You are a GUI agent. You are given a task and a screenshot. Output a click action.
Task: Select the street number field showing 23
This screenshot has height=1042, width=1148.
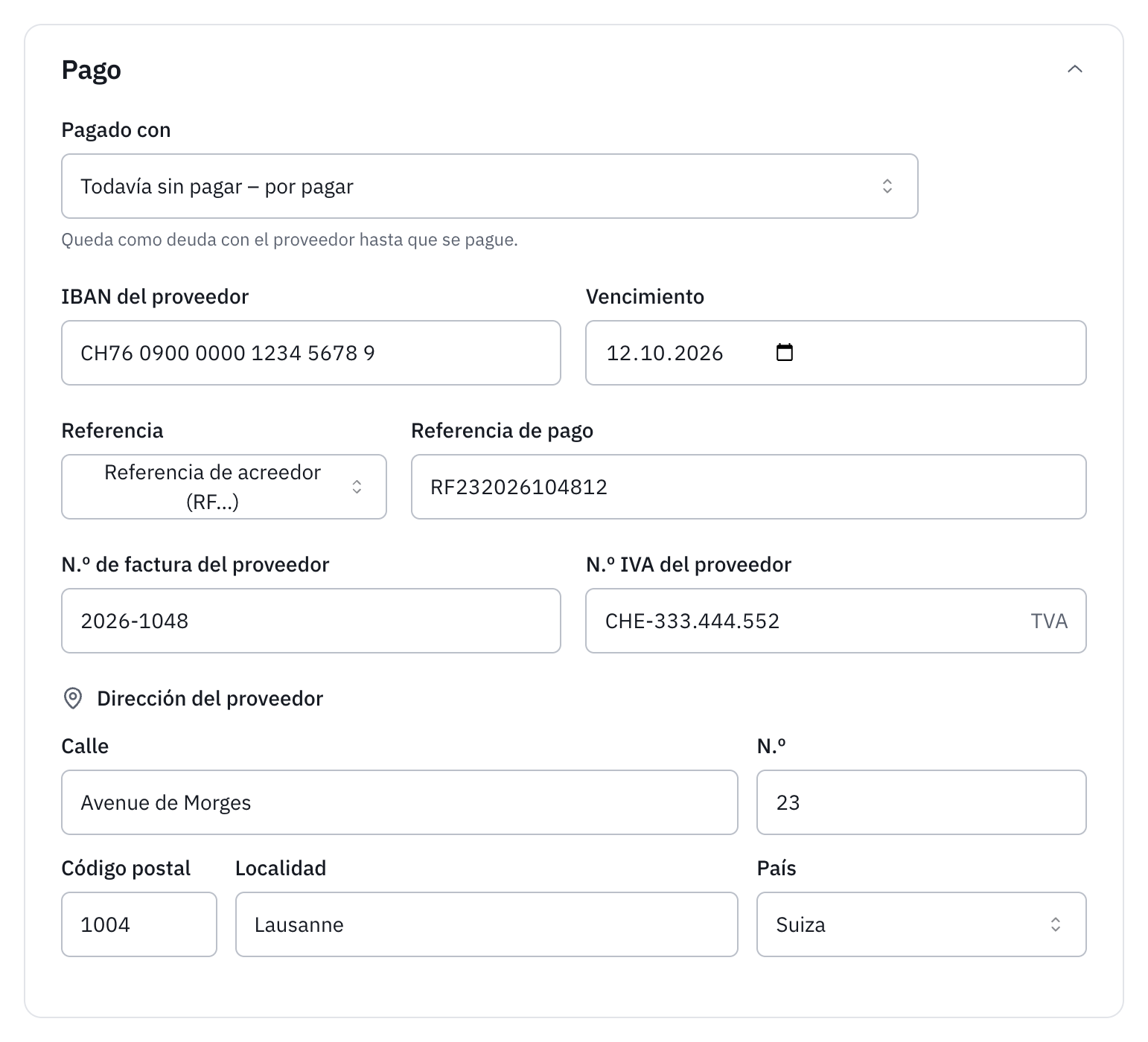[x=921, y=802]
